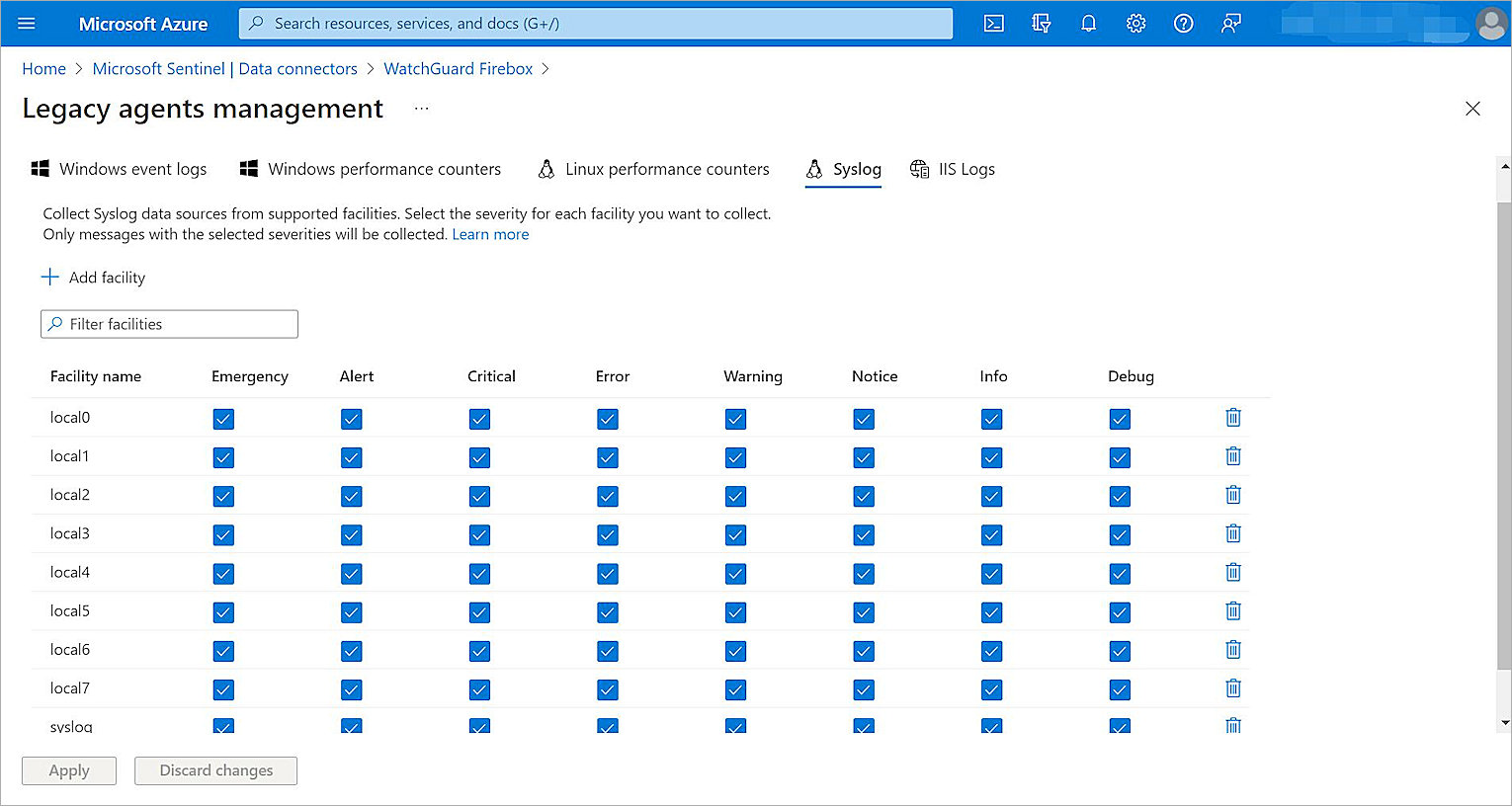This screenshot has width=1512, height=806.
Task: Disable Emergency severity for local5
Action: [223, 611]
